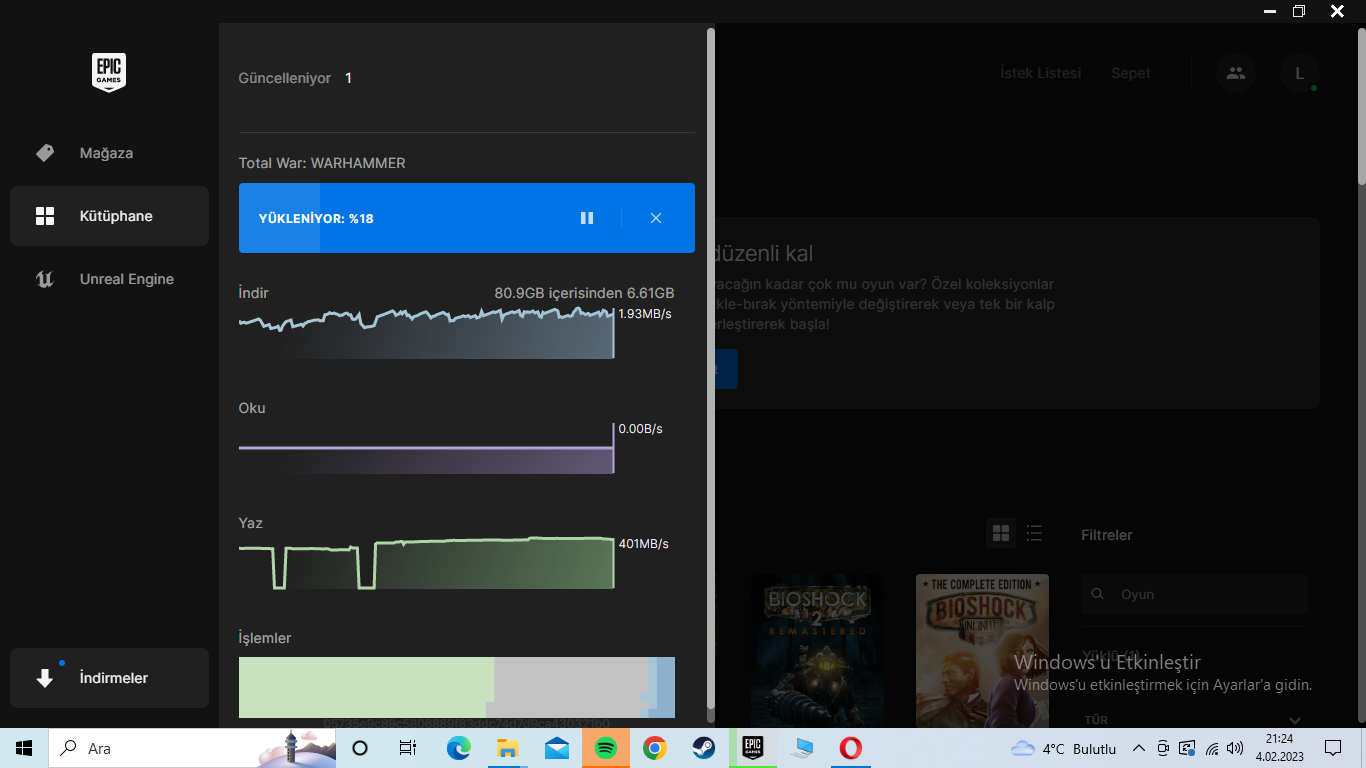This screenshot has width=1366, height=768.
Task: Click the YÜKLENİYOR %18 progress bar
Action: tap(467, 218)
